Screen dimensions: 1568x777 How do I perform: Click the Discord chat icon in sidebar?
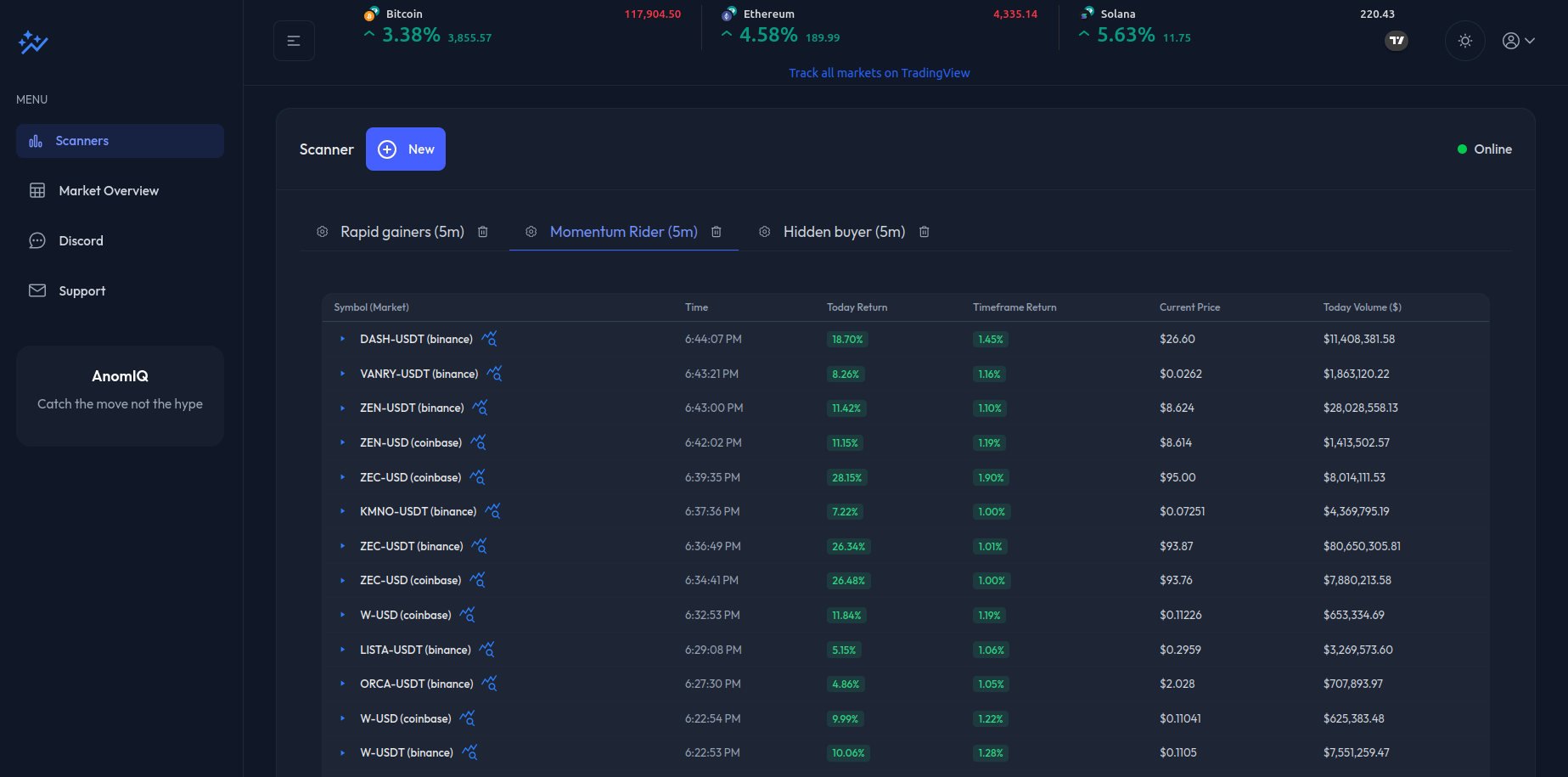(37, 241)
